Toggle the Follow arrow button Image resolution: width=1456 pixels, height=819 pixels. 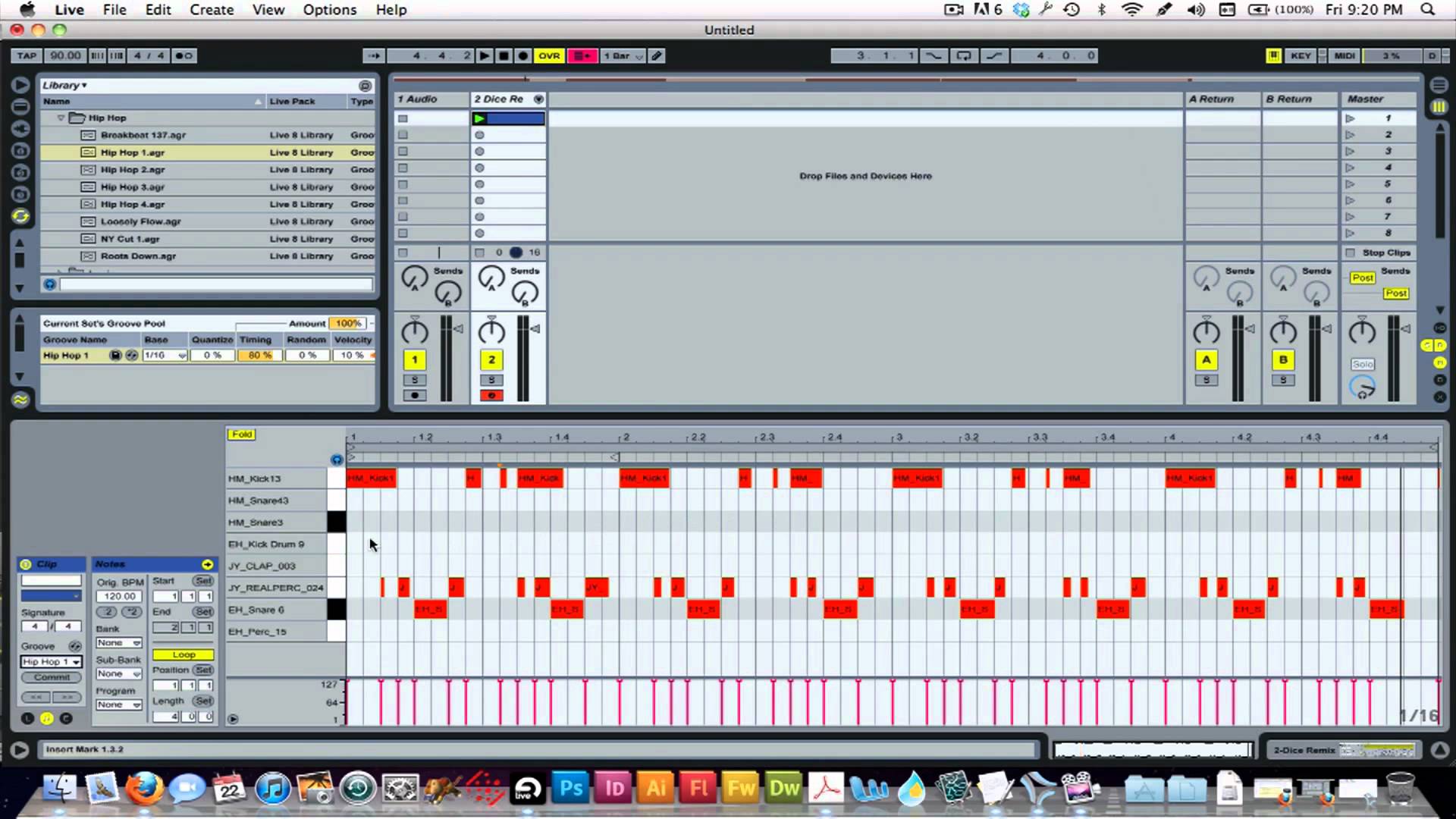pyautogui.click(x=373, y=55)
